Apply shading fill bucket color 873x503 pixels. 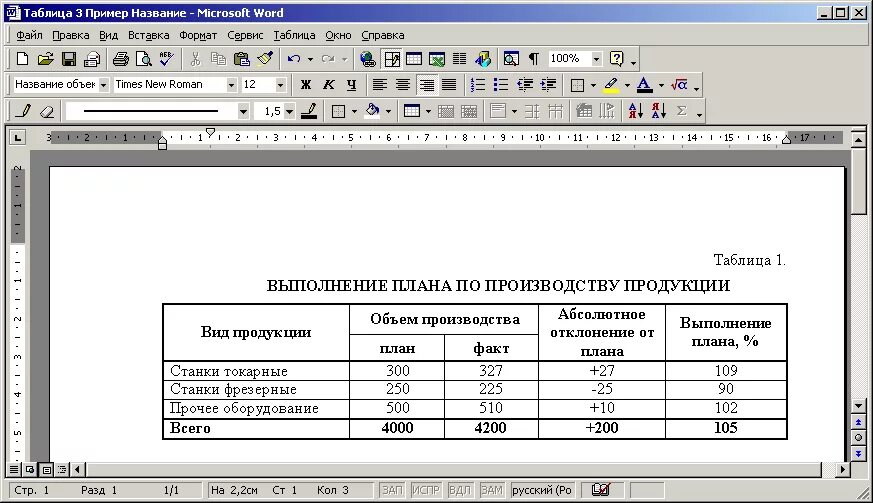coord(372,111)
